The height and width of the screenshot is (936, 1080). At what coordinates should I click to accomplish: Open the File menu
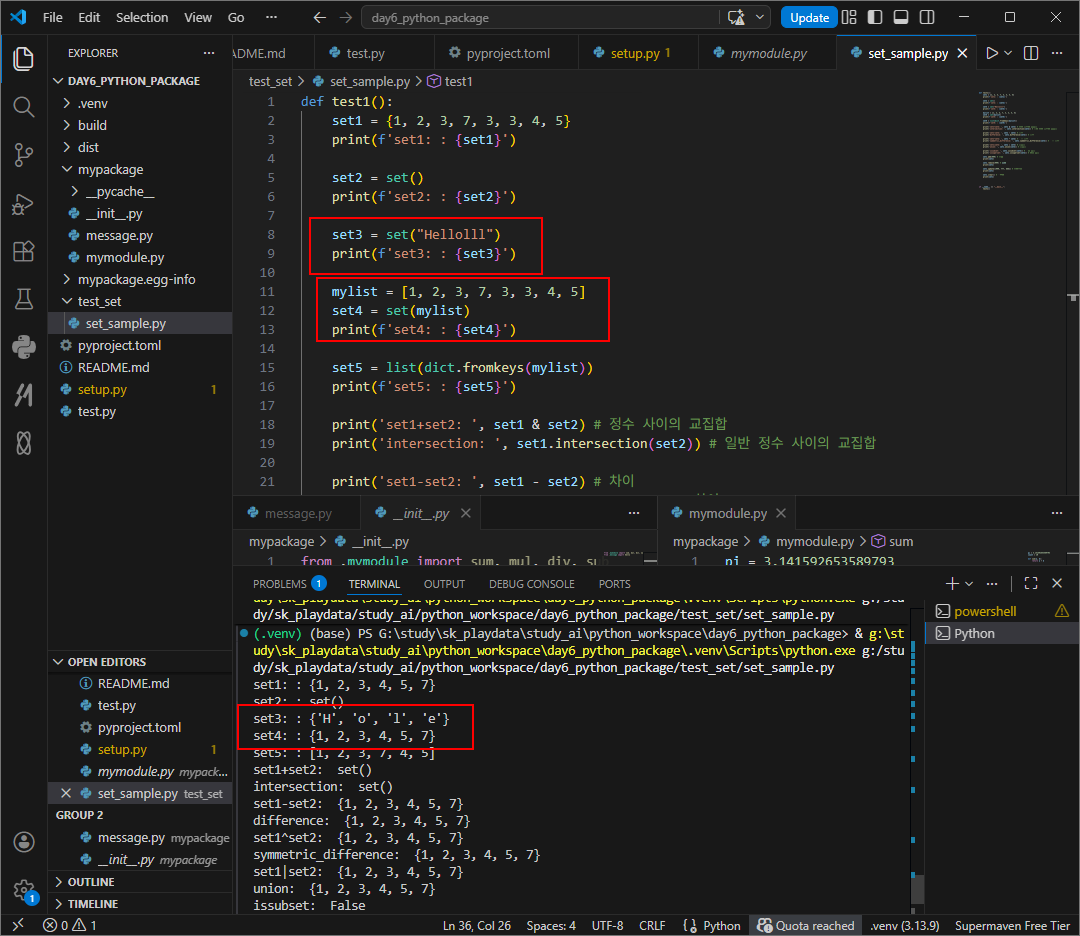52,17
